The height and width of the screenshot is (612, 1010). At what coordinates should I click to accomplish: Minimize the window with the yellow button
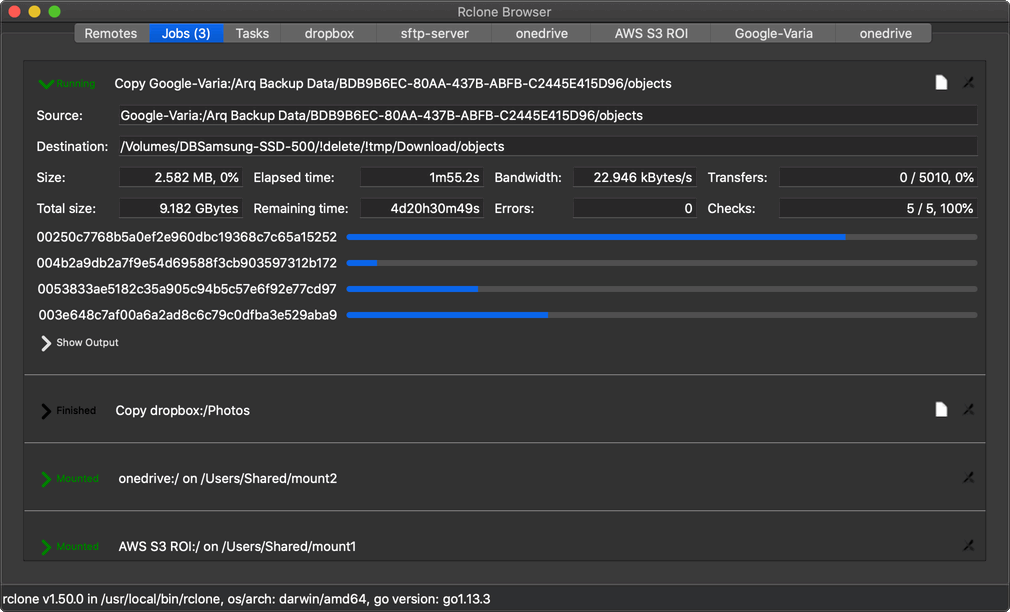click(35, 12)
